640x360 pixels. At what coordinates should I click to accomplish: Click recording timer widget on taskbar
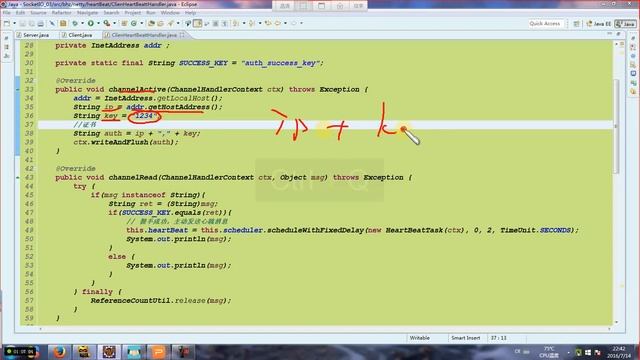[20, 351]
